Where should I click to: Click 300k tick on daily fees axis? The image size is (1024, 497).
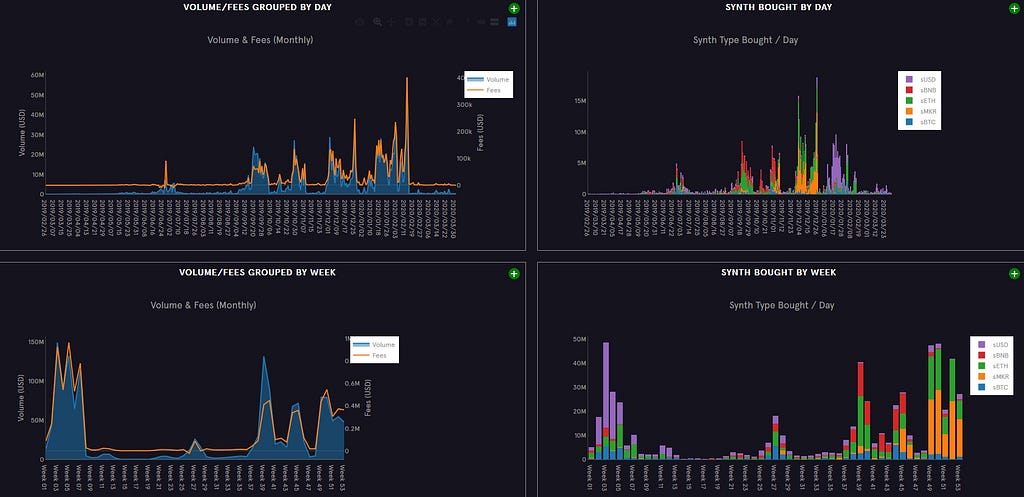[465, 104]
